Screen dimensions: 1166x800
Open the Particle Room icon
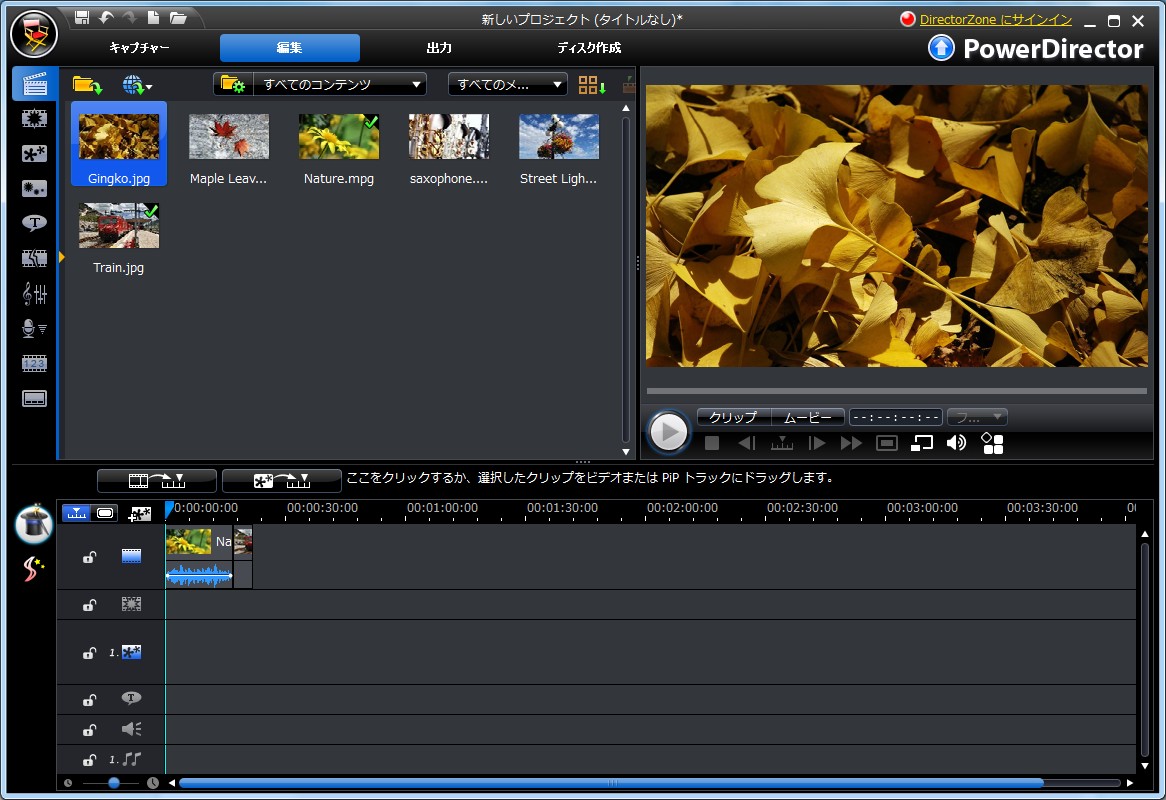[34, 189]
